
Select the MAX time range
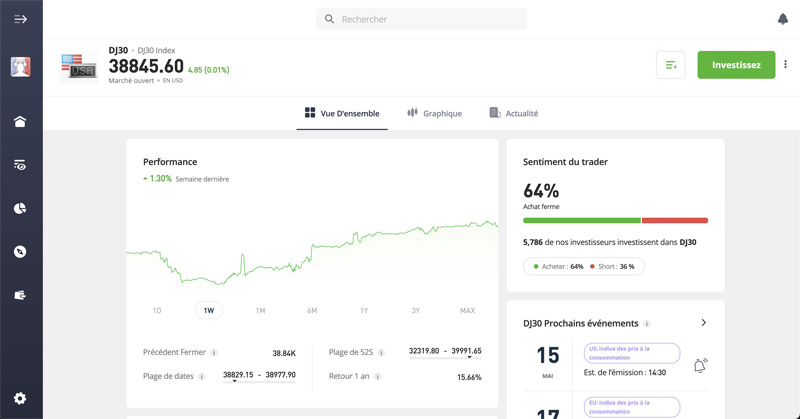click(x=467, y=310)
